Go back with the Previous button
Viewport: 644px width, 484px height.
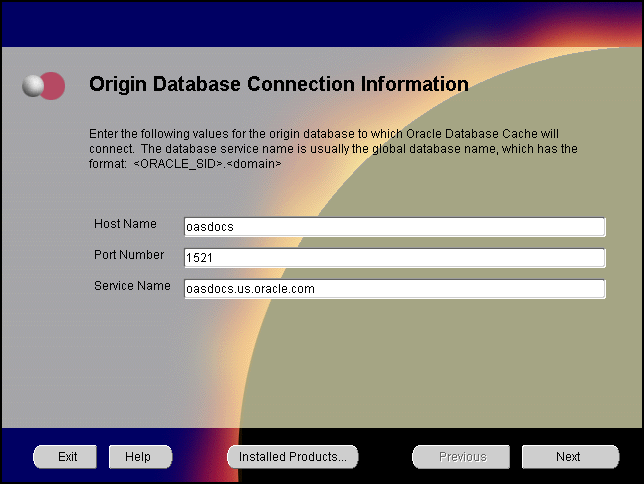(461, 456)
